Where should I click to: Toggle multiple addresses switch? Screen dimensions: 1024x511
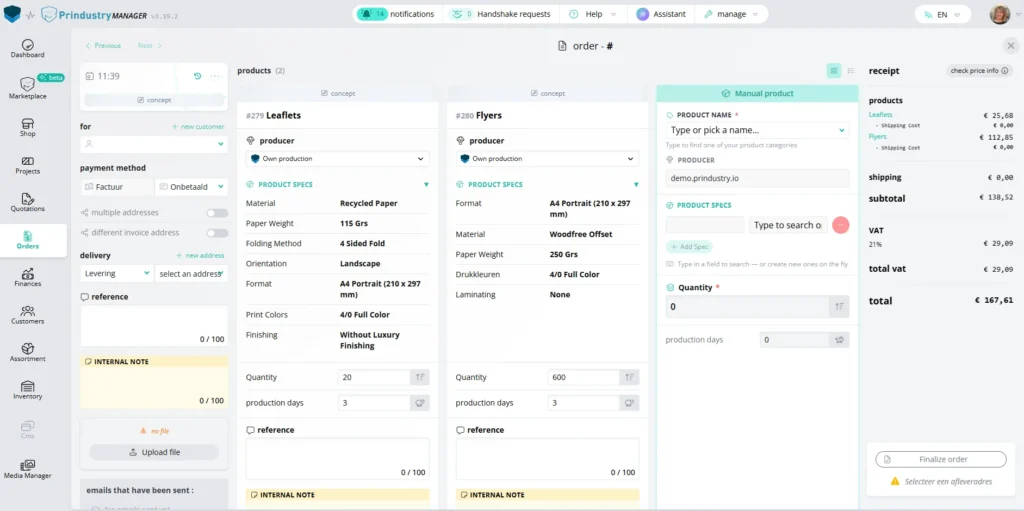(217, 213)
